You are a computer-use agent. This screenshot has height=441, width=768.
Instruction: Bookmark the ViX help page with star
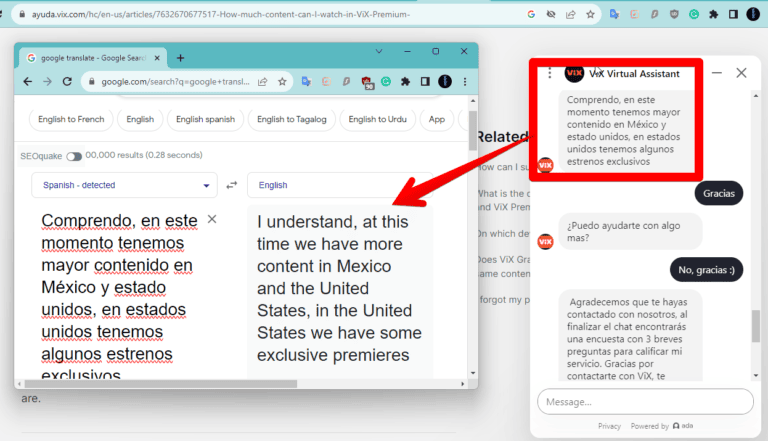click(590, 15)
